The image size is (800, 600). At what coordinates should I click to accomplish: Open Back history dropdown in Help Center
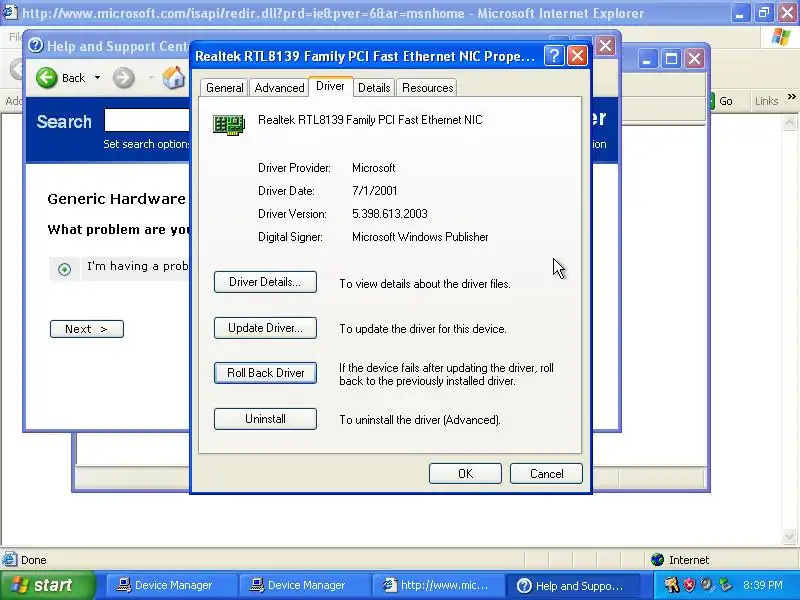point(97,78)
